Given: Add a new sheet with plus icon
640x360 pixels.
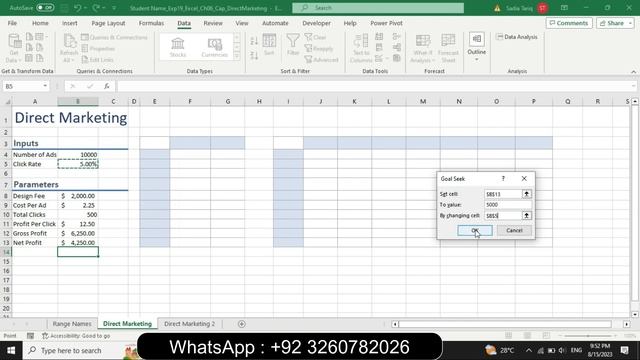Looking at the screenshot, I should click(x=242, y=324).
